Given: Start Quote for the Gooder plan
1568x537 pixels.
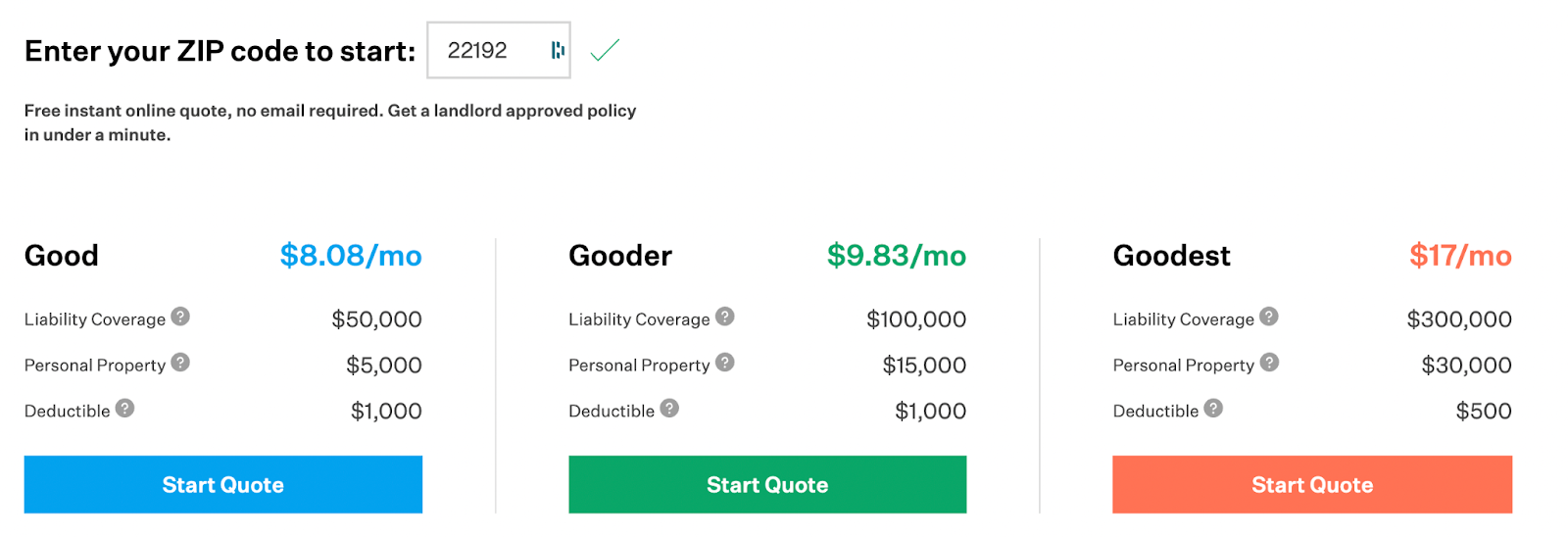Looking at the screenshot, I should point(767,484).
